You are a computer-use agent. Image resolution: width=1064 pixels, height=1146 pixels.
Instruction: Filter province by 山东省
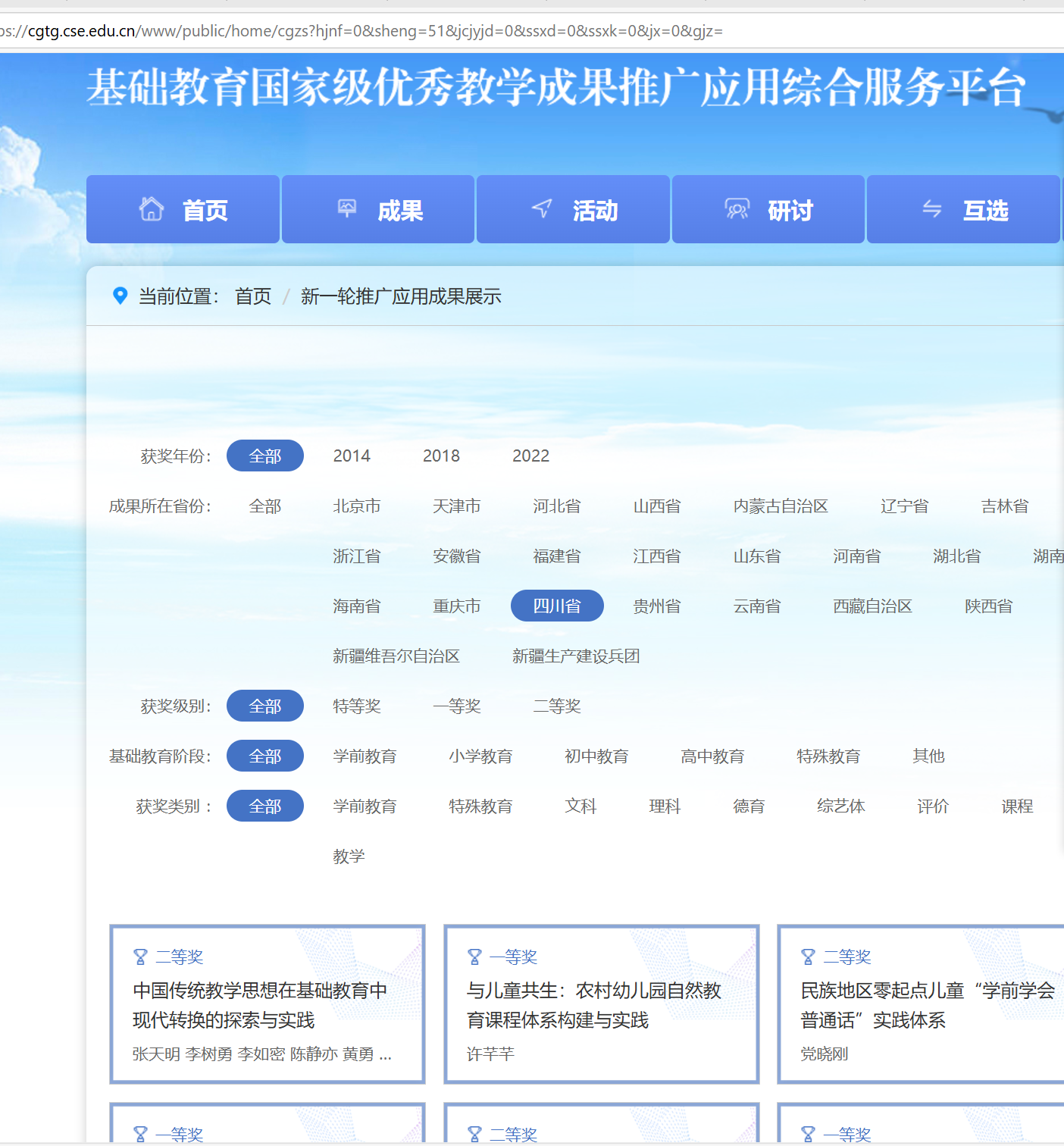coord(757,556)
